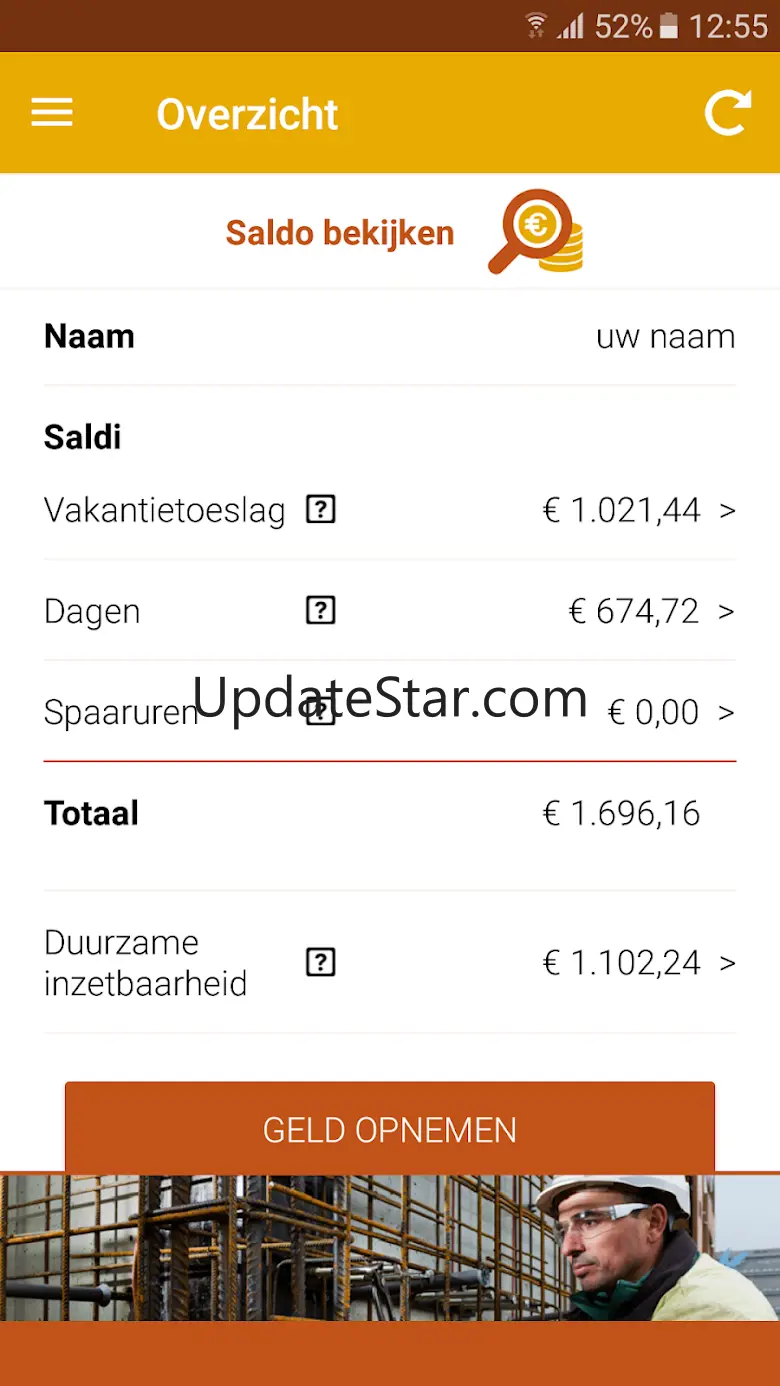The image size is (780, 1386).
Task: Tap the Naam row value 'uw naam'
Action: [665, 337]
